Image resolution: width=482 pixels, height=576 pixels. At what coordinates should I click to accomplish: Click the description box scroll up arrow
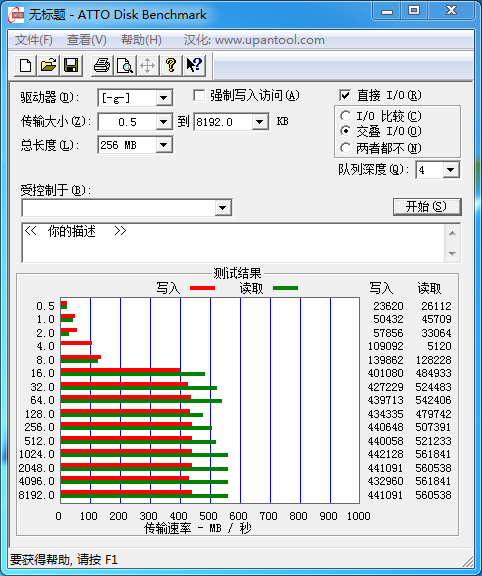[x=453, y=233]
